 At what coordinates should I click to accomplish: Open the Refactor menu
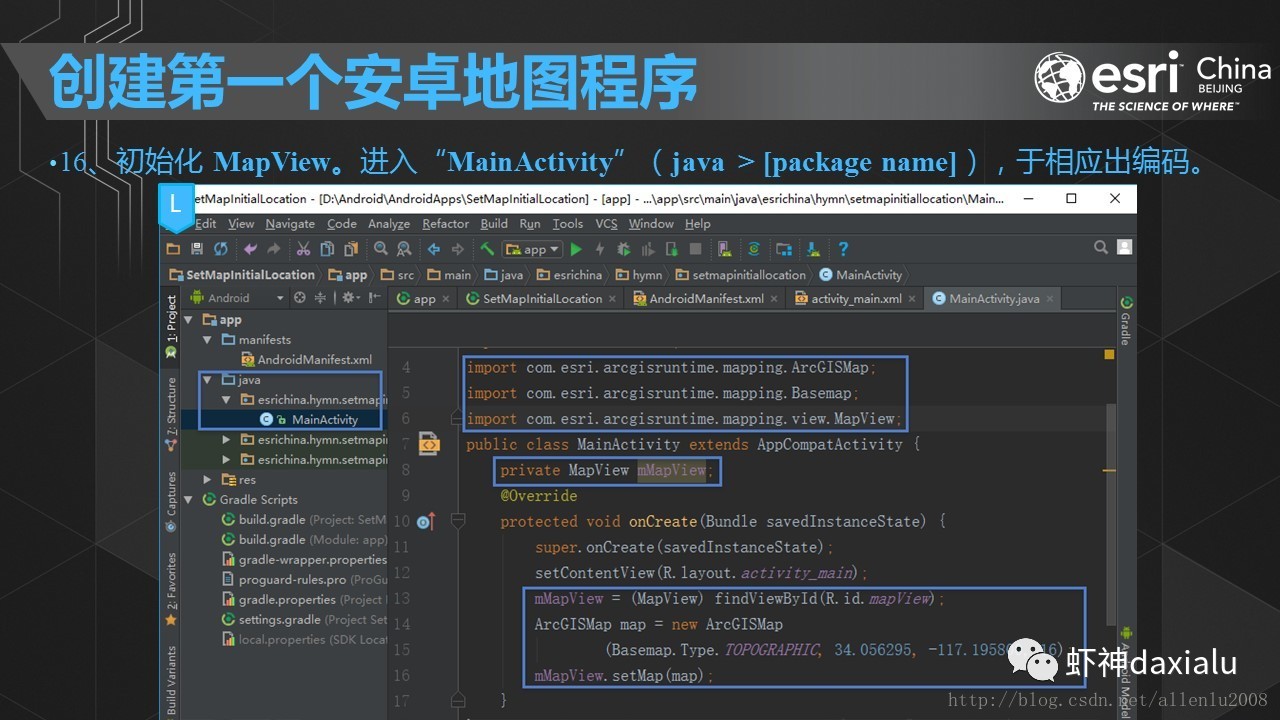[x=445, y=224]
